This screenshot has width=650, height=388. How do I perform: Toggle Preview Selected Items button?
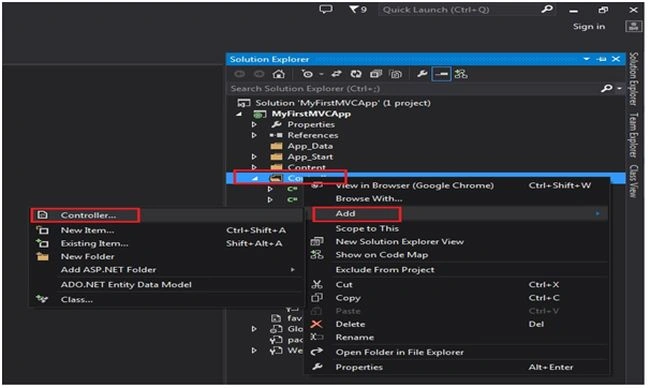(441, 74)
